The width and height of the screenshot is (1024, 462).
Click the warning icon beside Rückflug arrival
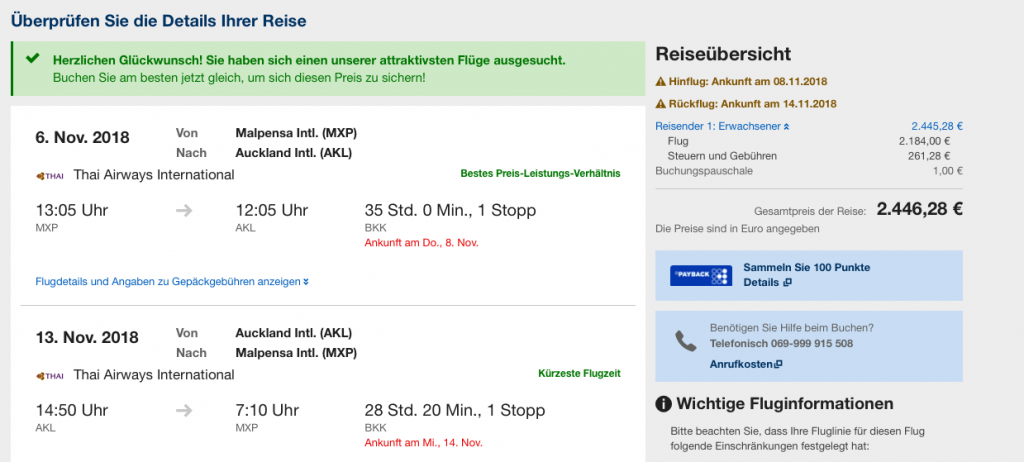660,104
